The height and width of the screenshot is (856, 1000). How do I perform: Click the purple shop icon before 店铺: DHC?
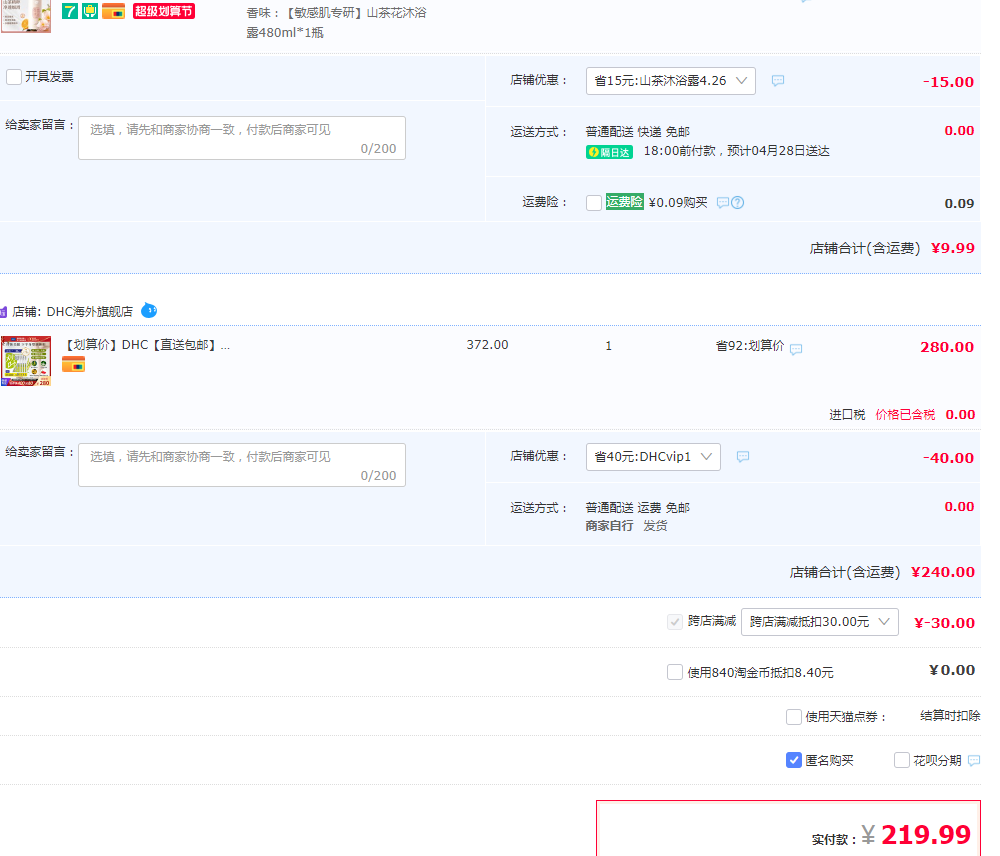tap(4, 312)
